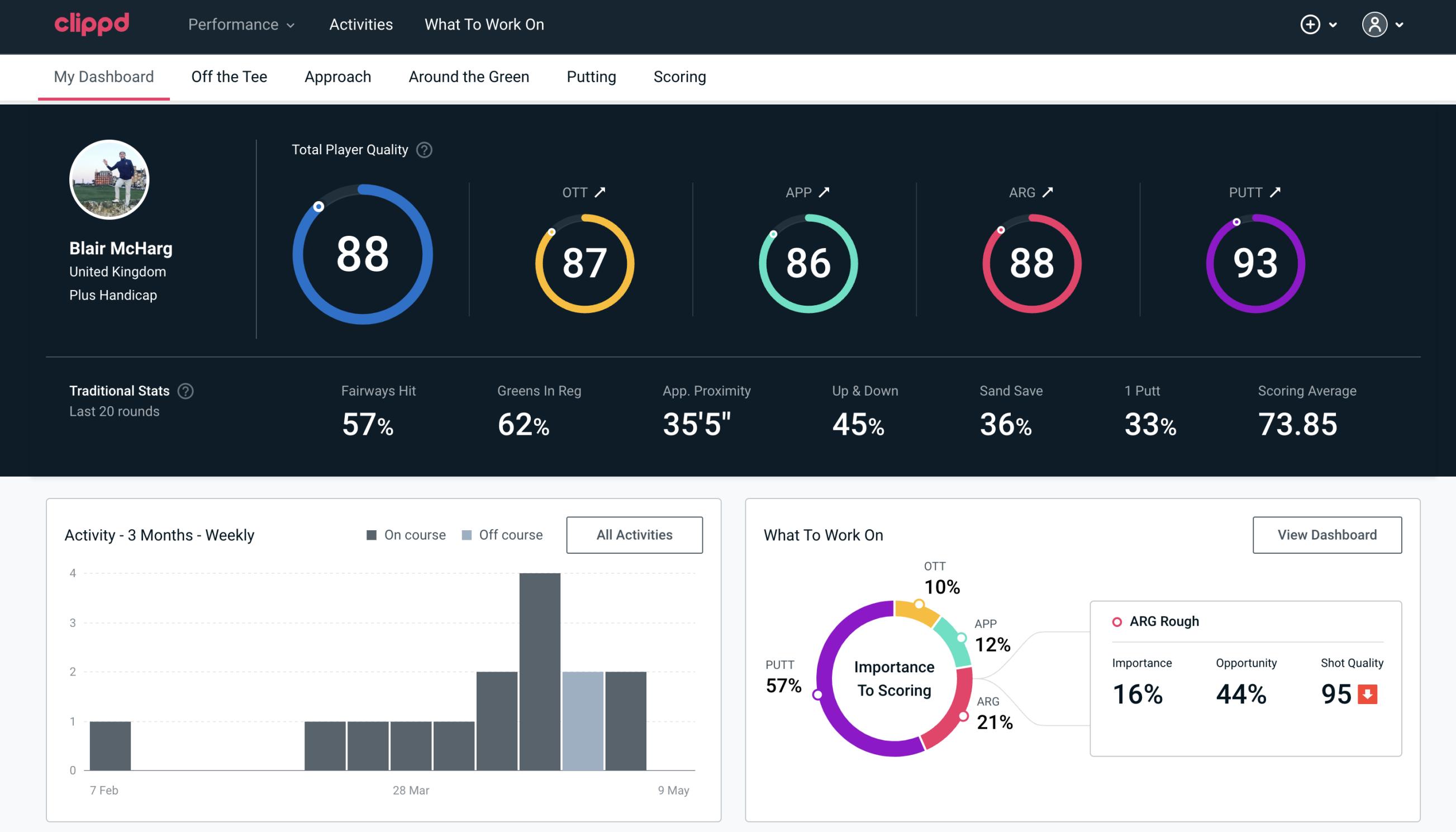Click the All Activities button
The image size is (1456, 832).
pyautogui.click(x=634, y=534)
